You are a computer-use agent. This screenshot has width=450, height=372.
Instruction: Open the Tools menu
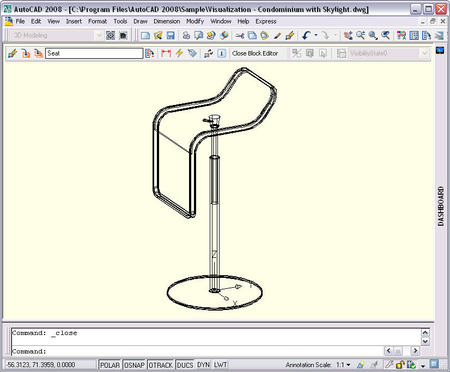[120, 21]
